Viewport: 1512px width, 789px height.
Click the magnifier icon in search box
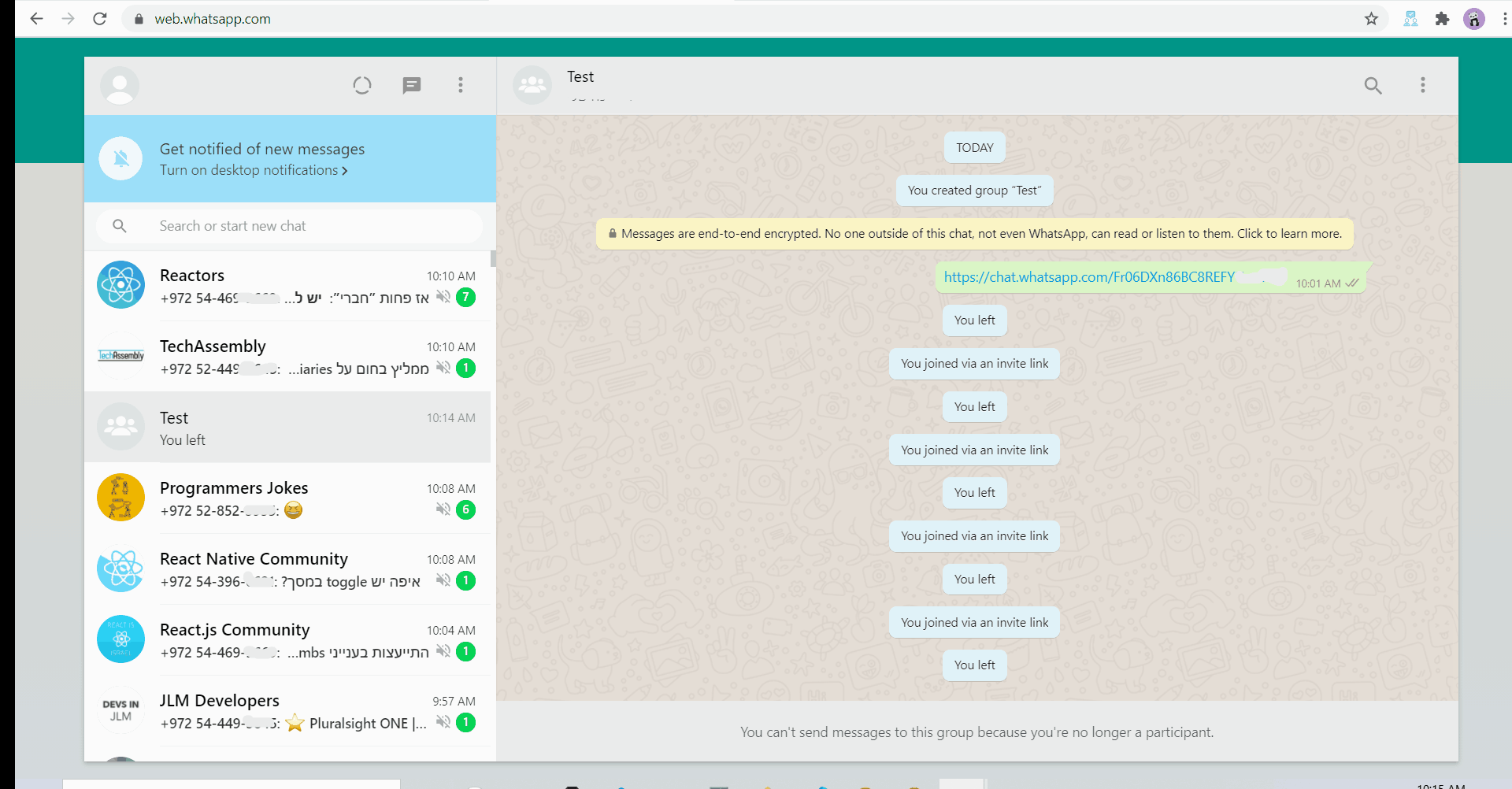(120, 226)
